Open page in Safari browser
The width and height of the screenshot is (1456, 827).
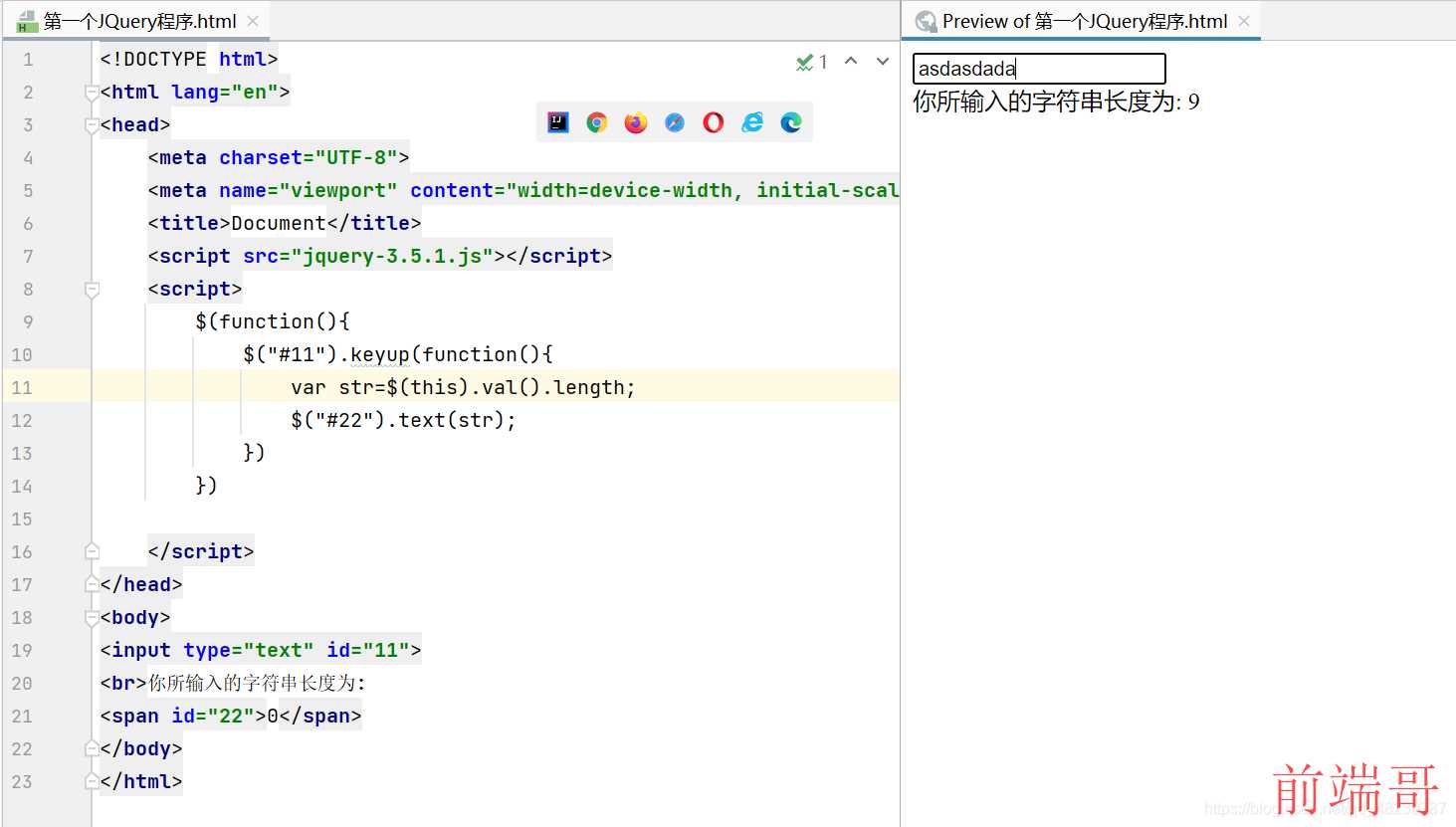pyautogui.click(x=675, y=122)
